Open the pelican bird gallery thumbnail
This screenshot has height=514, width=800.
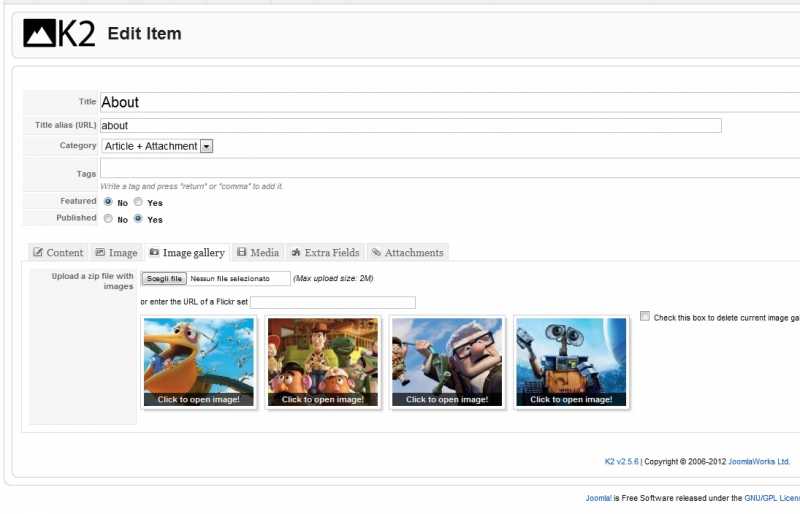coord(199,362)
